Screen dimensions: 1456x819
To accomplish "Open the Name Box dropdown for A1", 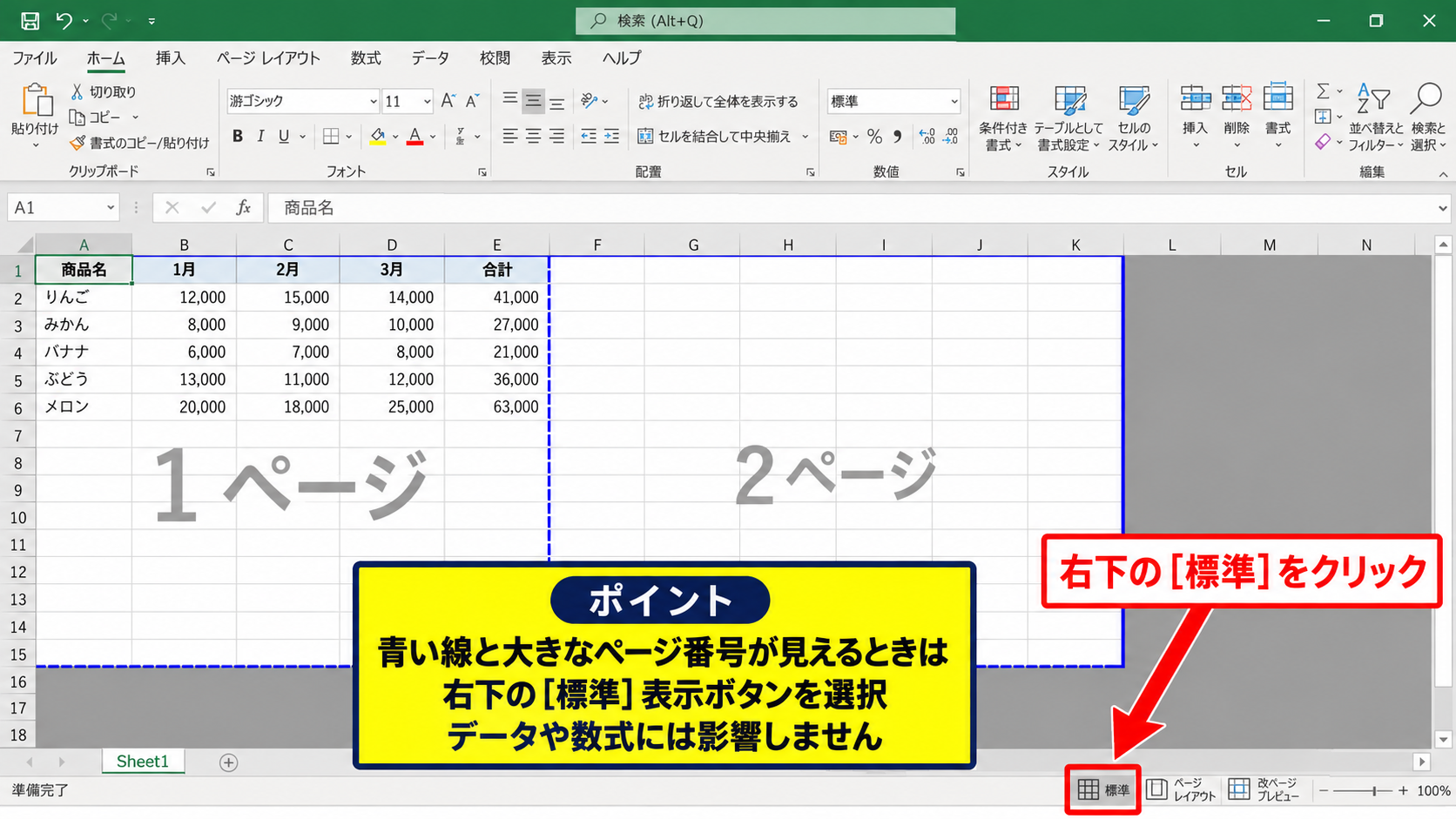I will (x=111, y=208).
